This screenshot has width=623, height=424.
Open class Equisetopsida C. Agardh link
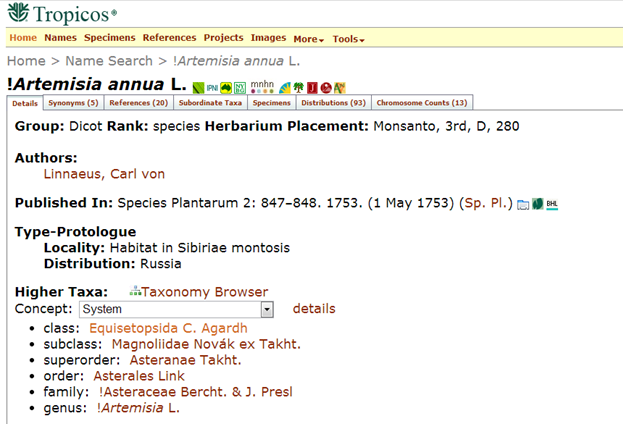(x=168, y=328)
